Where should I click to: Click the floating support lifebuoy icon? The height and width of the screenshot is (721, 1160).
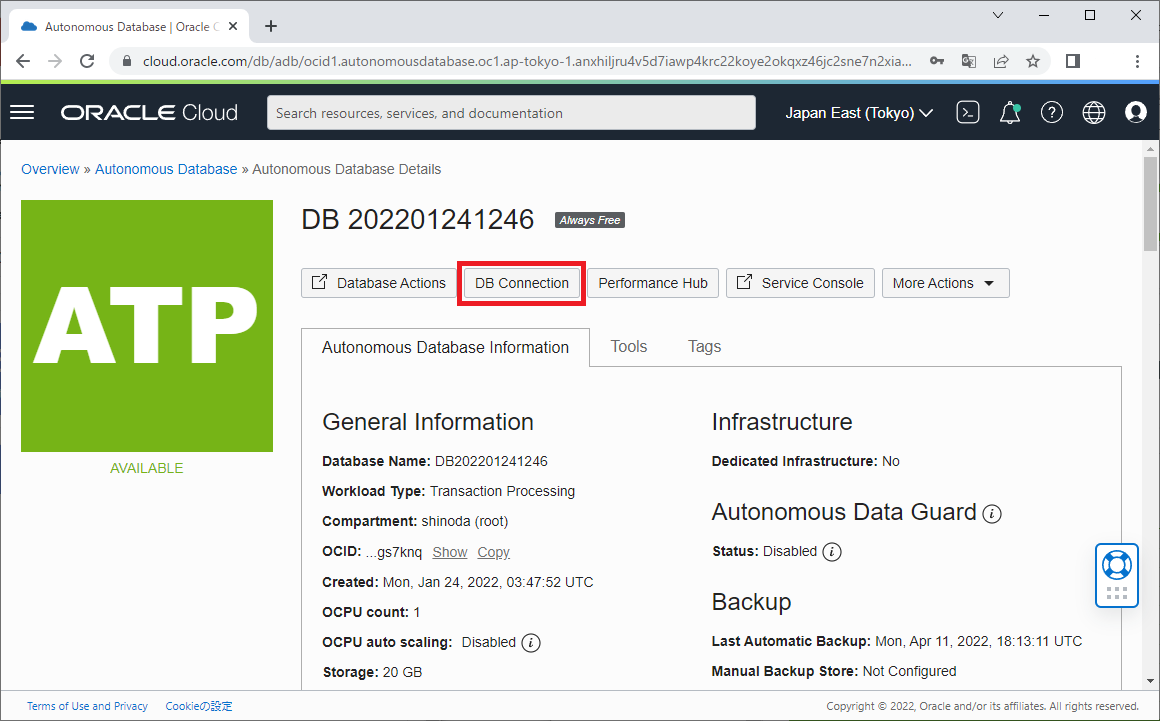[x=1116, y=565]
